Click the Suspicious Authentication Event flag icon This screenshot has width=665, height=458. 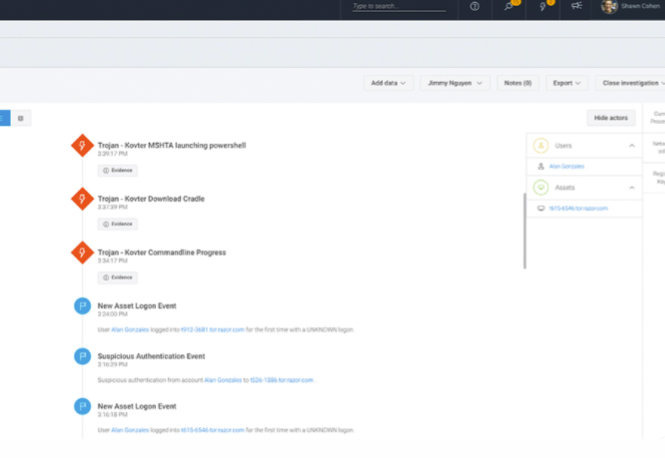pos(82,357)
